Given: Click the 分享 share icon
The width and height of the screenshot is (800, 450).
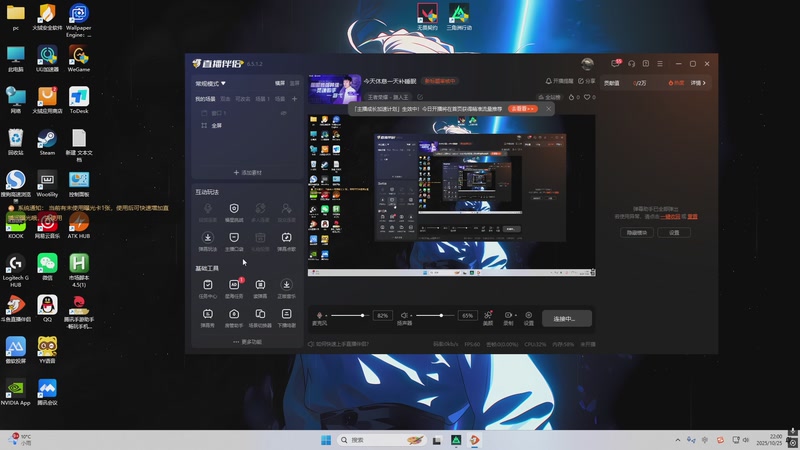Looking at the screenshot, I should coord(587,81).
